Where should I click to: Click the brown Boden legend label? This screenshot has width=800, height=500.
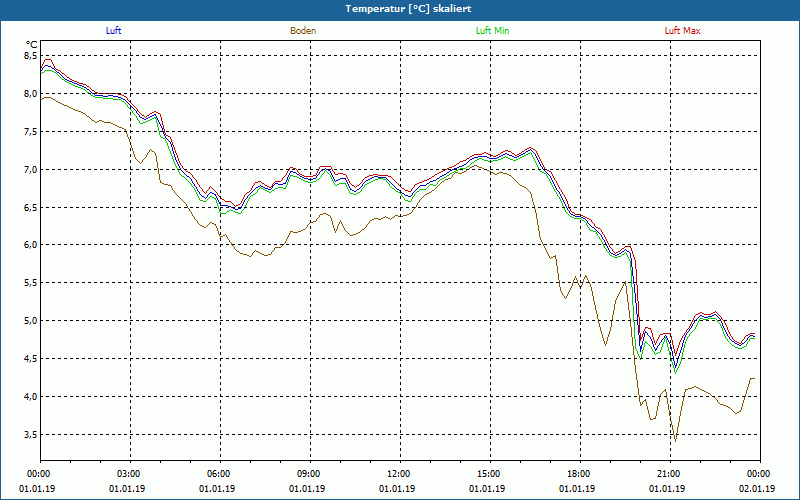[303, 31]
